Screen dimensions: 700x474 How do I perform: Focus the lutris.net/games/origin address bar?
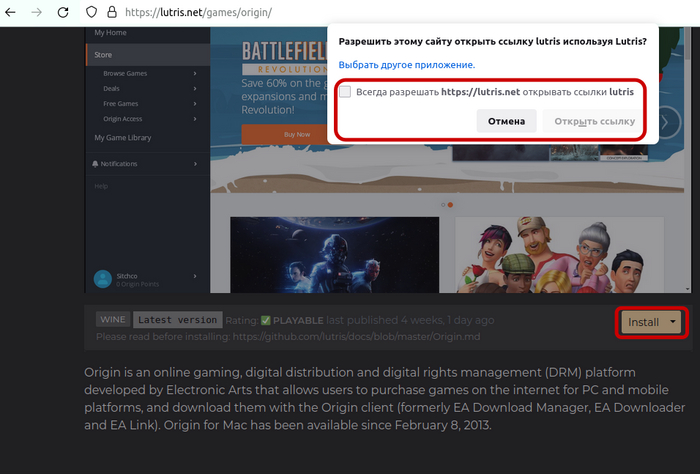point(198,12)
